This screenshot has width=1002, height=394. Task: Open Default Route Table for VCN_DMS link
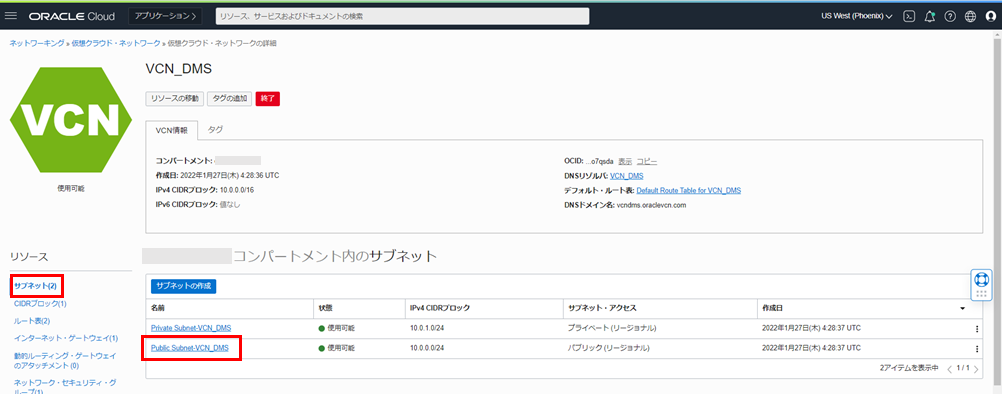tap(689, 190)
